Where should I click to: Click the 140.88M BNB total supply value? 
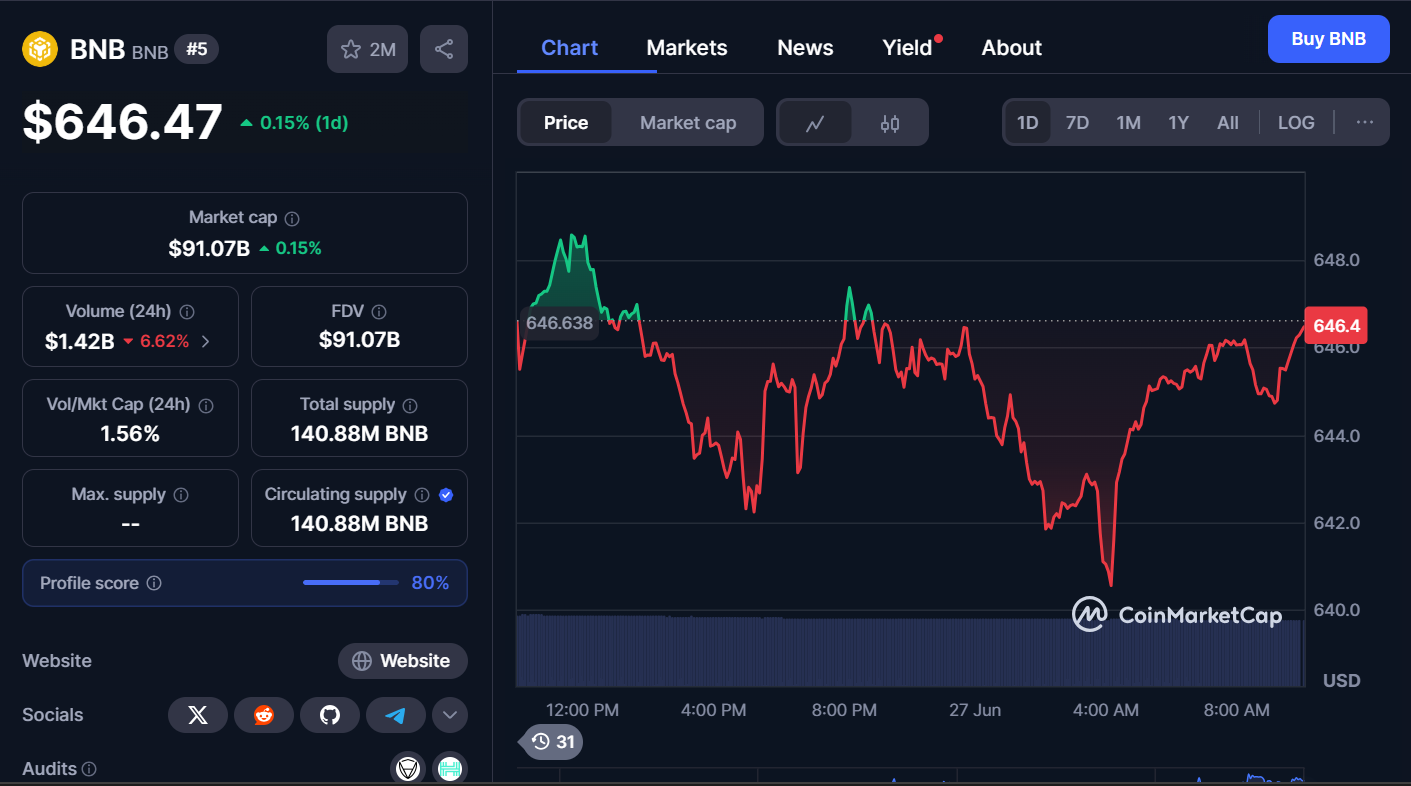pyautogui.click(x=359, y=434)
